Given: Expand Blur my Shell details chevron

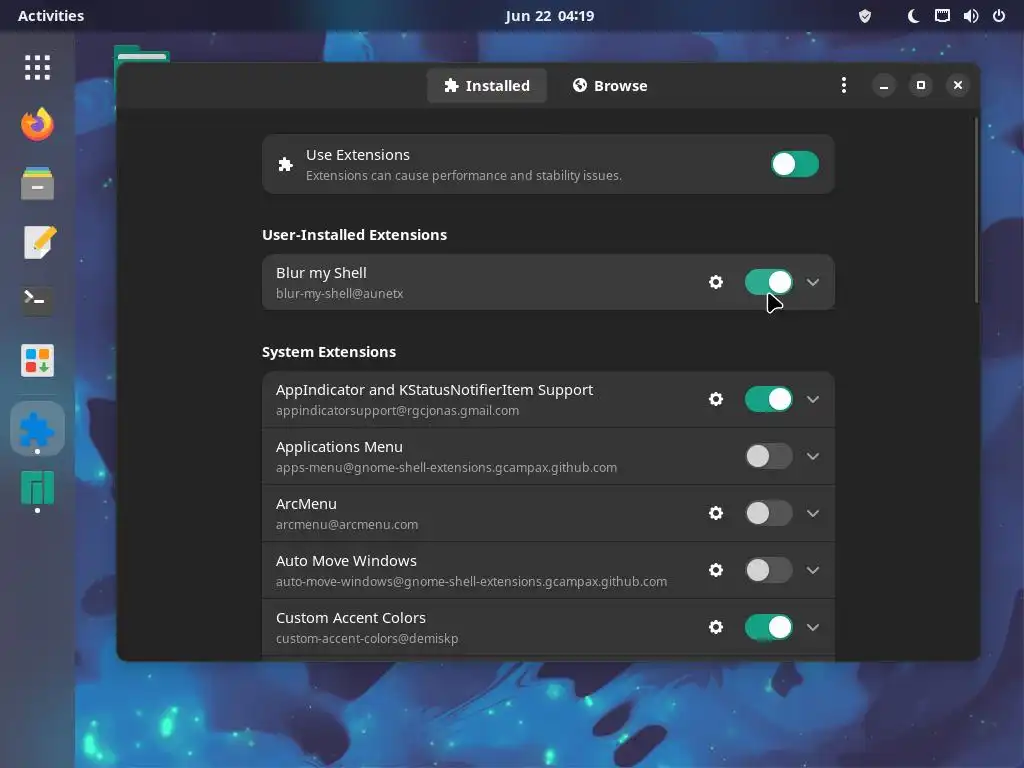Looking at the screenshot, I should pos(812,282).
